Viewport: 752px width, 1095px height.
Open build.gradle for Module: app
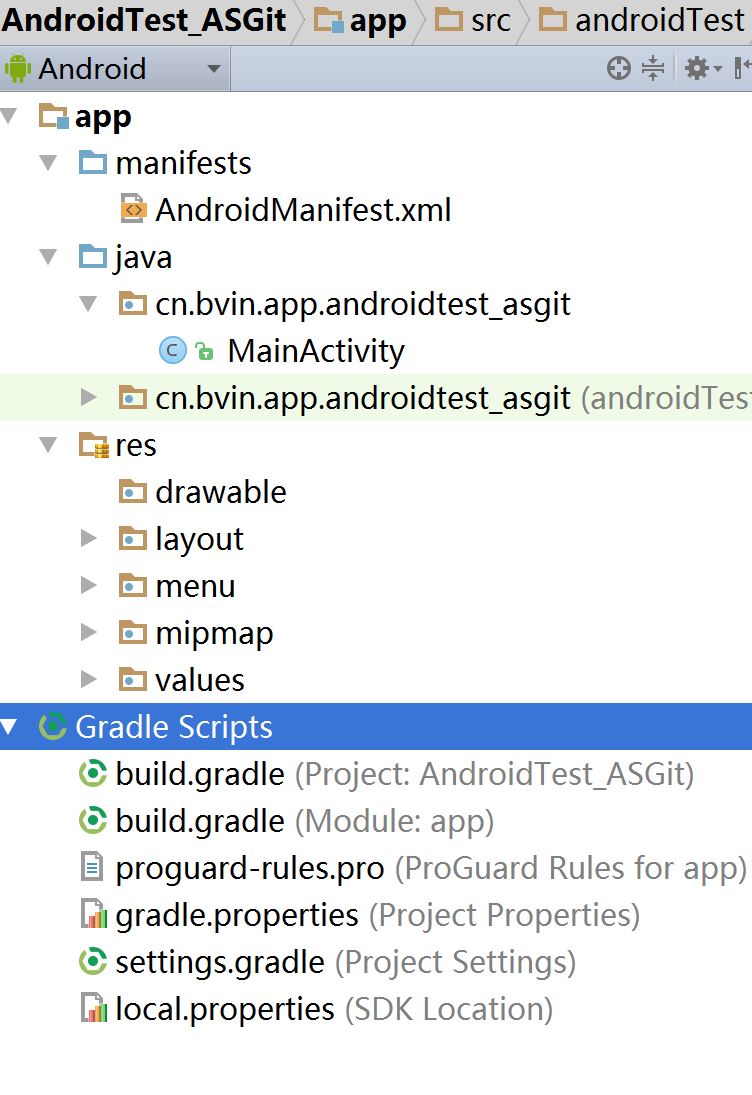(200, 821)
